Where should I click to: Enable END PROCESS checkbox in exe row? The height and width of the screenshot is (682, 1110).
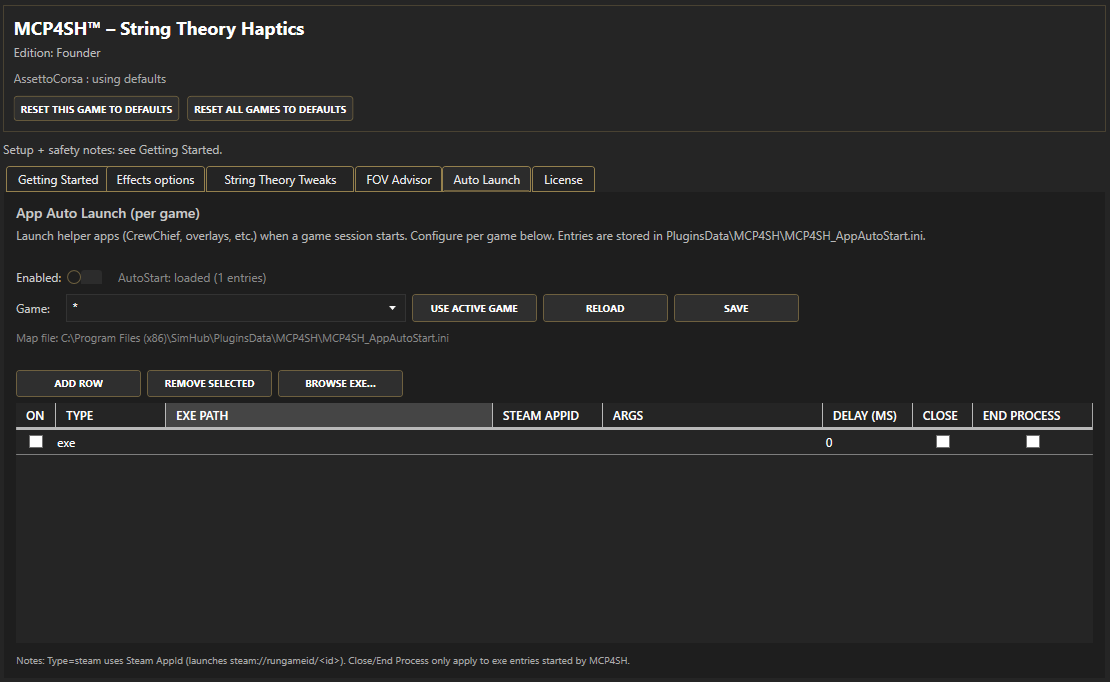tap(1033, 442)
